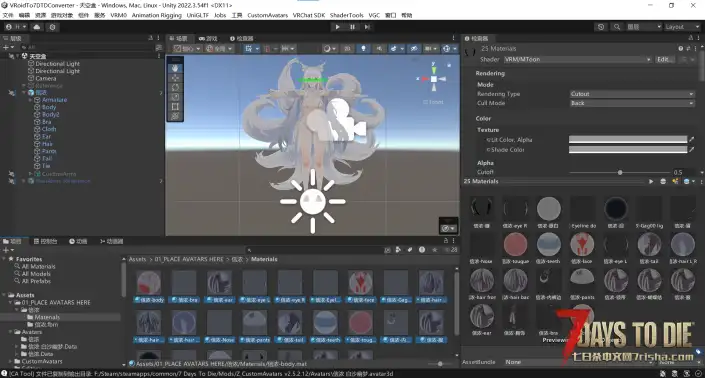705x378 pixels.
Task: Expand the Armature object in the hierarchy
Action: click(31, 100)
